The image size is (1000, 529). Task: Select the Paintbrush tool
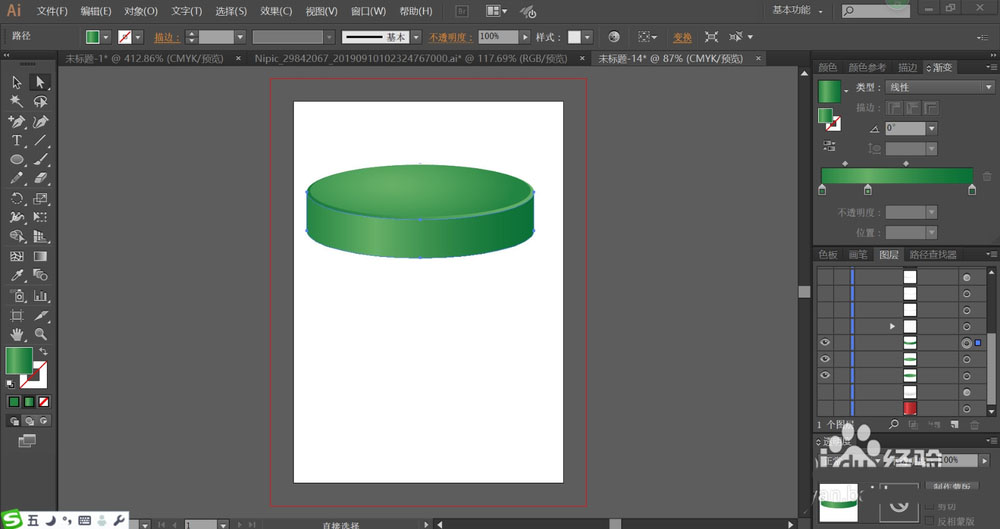[x=40, y=160]
